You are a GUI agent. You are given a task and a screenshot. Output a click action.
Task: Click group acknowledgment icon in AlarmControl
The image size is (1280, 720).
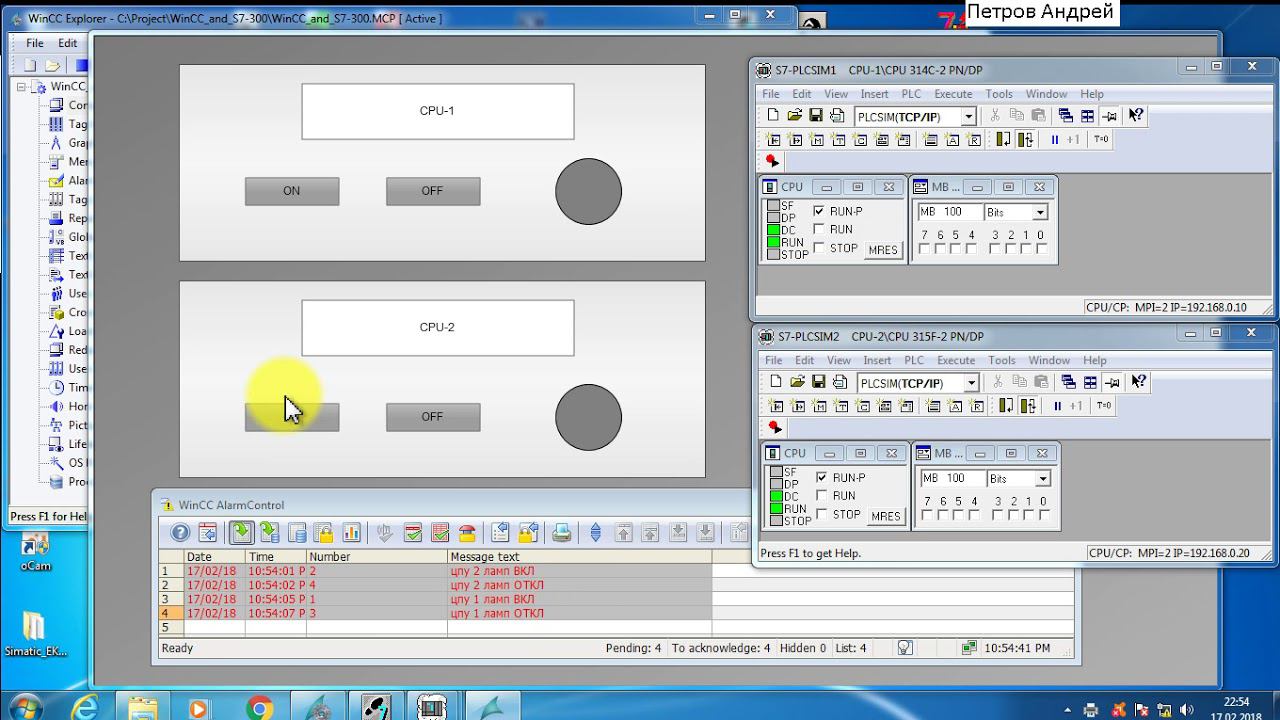pos(440,533)
